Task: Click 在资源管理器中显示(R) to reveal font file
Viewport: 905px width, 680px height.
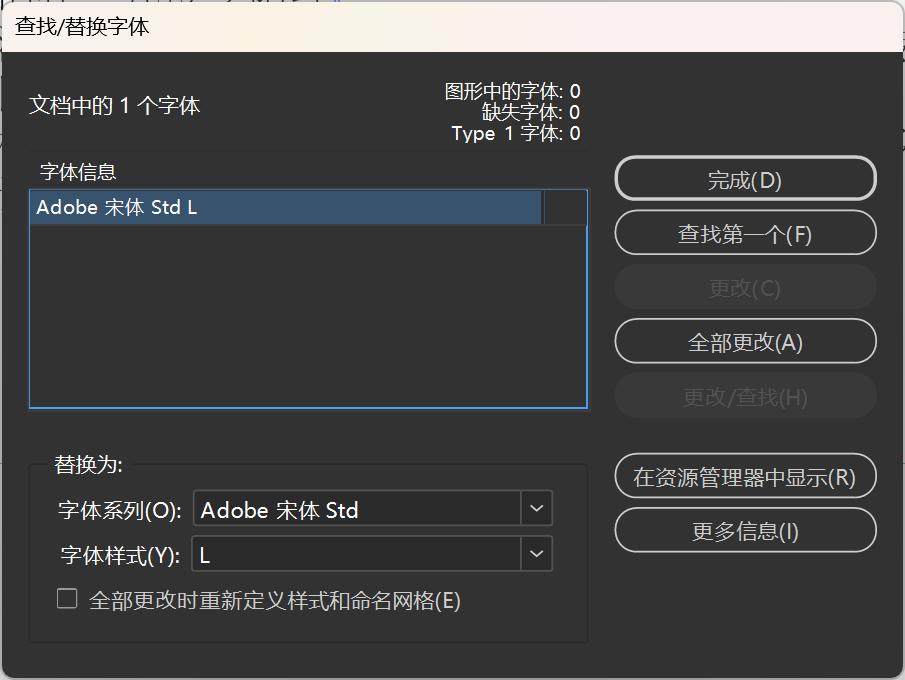Action: coord(744,476)
